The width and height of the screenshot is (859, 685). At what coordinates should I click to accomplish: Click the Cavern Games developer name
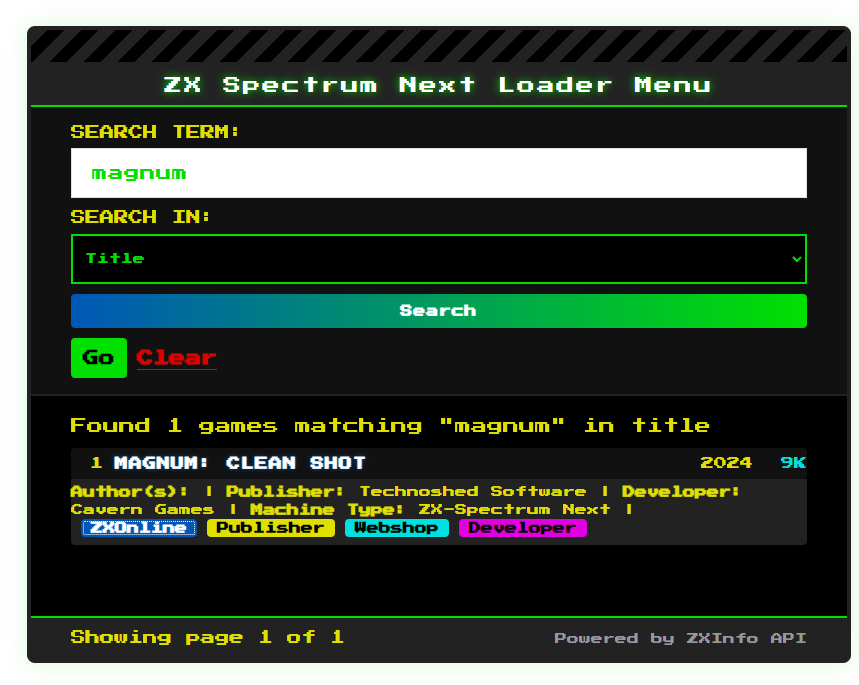click(142, 510)
